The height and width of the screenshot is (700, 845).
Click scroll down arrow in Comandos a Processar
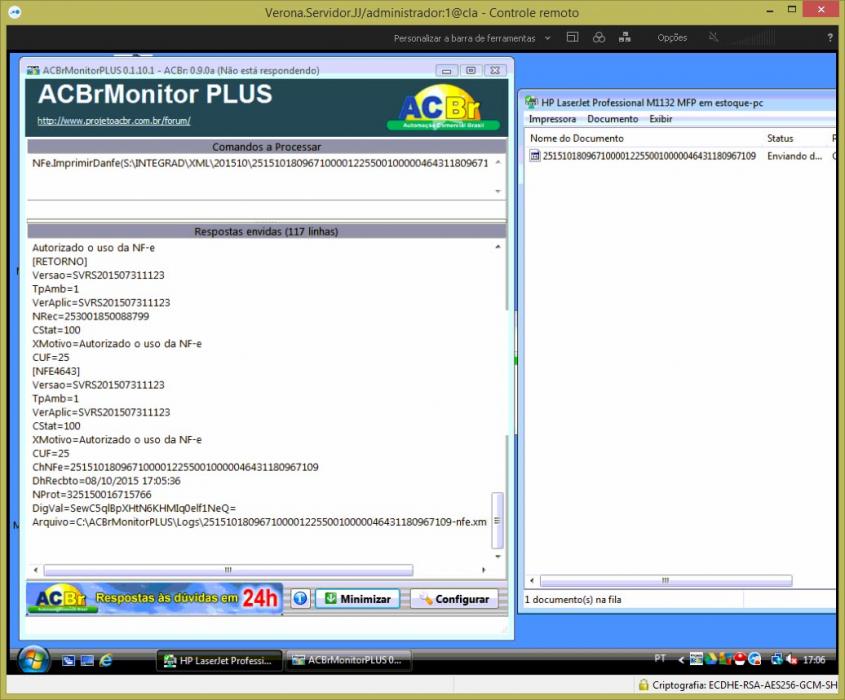click(498, 191)
